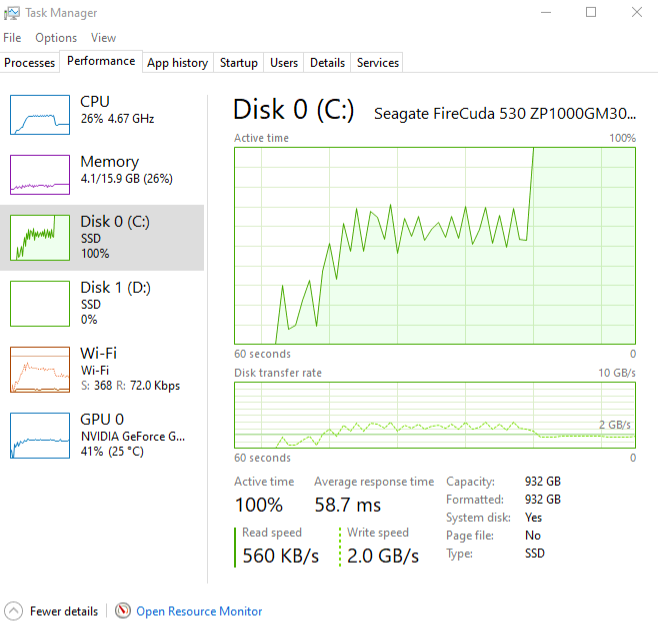Click the Open Resource Monitor link
This screenshot has height=633, width=658.
[199, 611]
